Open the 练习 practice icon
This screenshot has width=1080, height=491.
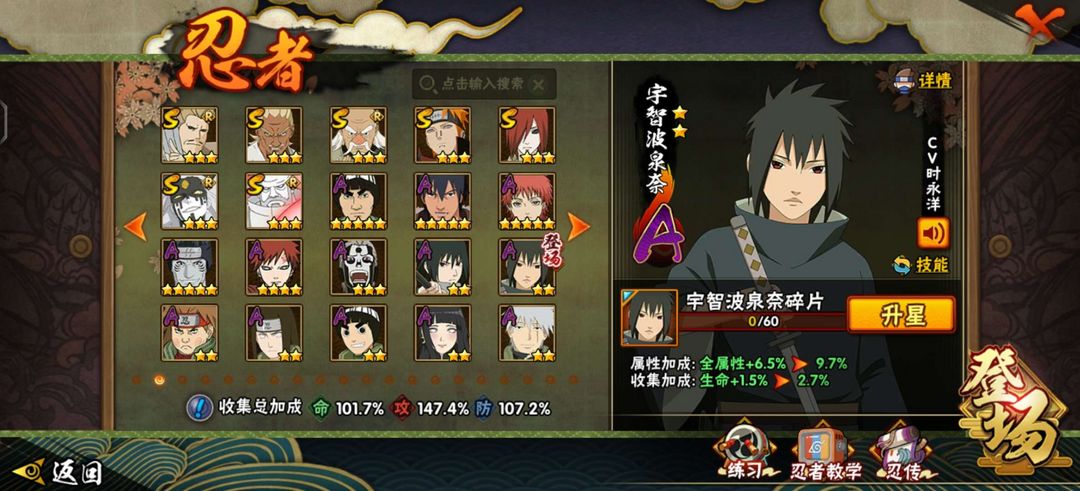tap(742, 450)
